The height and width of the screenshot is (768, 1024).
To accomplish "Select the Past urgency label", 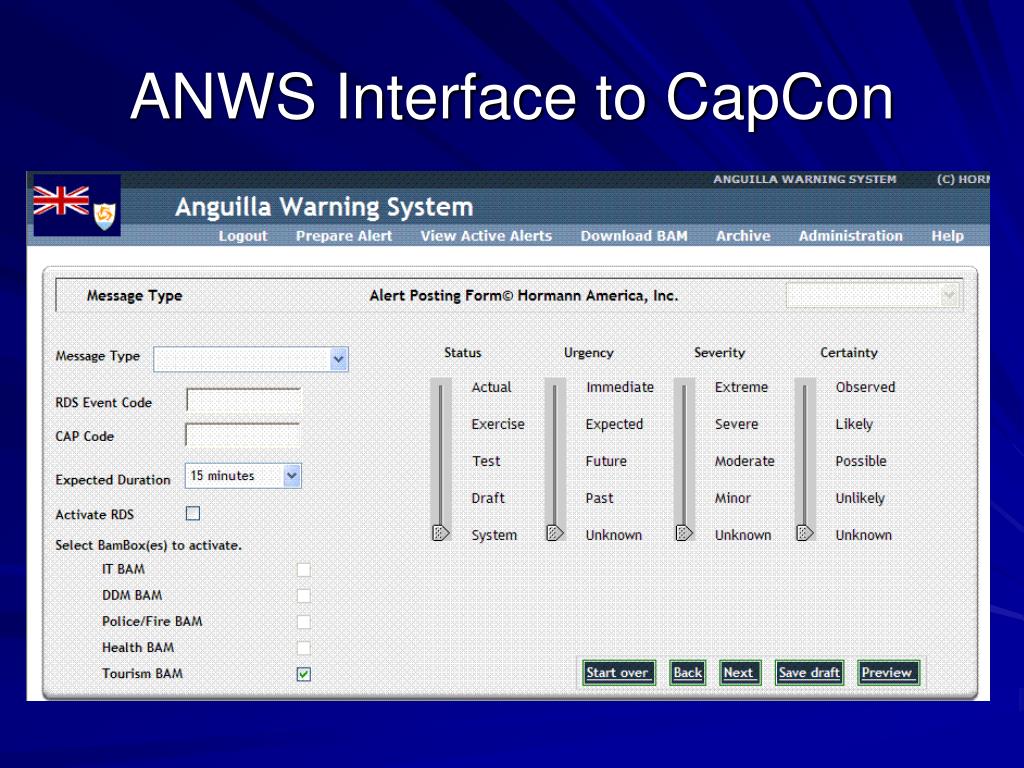I will pyautogui.click(x=599, y=498).
